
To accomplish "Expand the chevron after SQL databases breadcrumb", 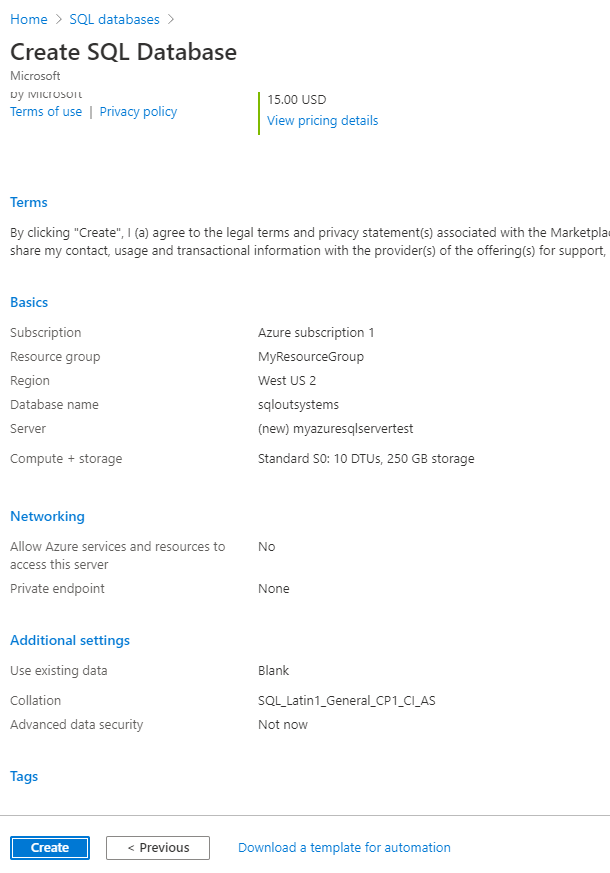I will pyautogui.click(x=167, y=19).
